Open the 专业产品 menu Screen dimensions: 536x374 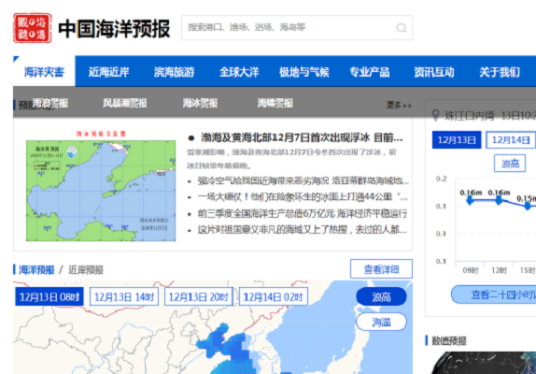click(x=370, y=72)
